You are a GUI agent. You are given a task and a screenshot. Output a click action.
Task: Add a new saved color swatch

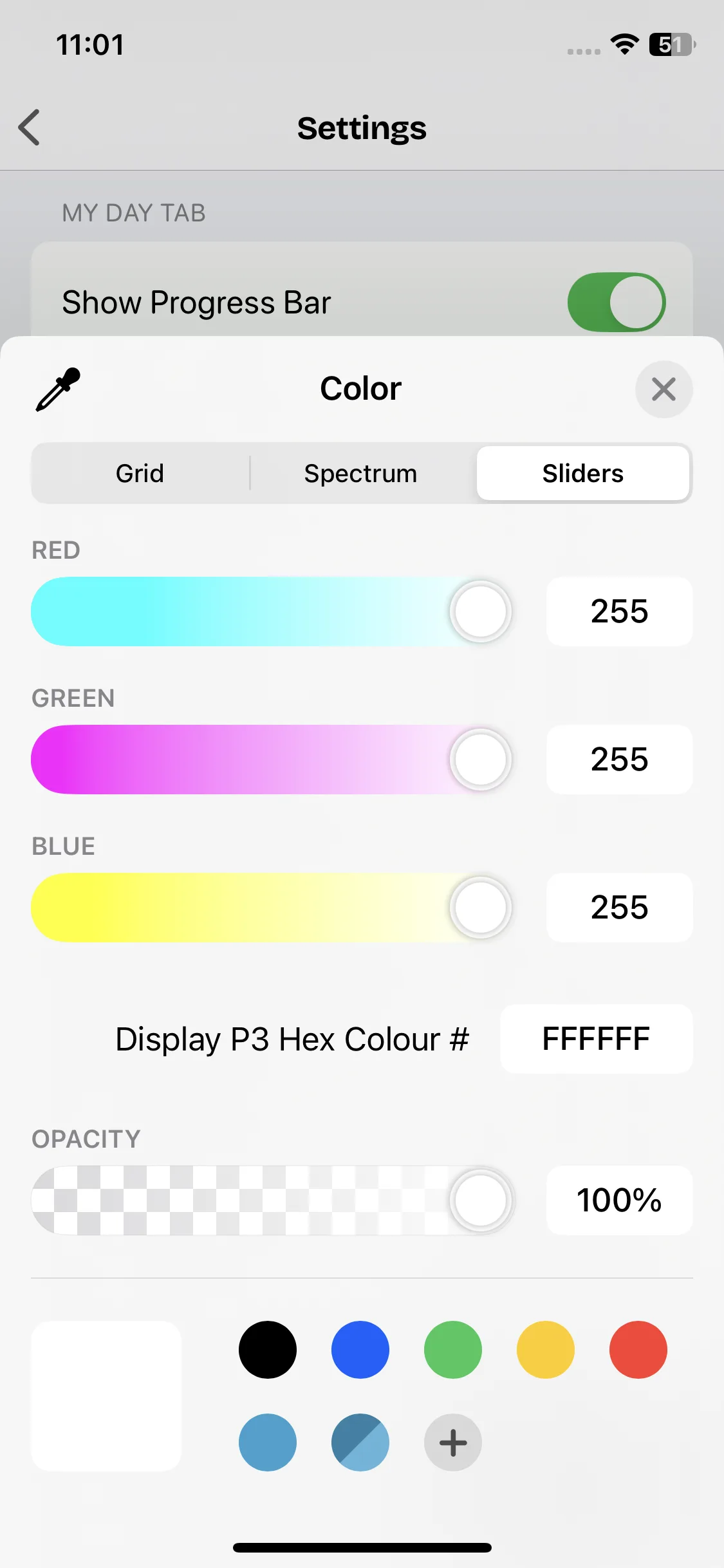452,1442
